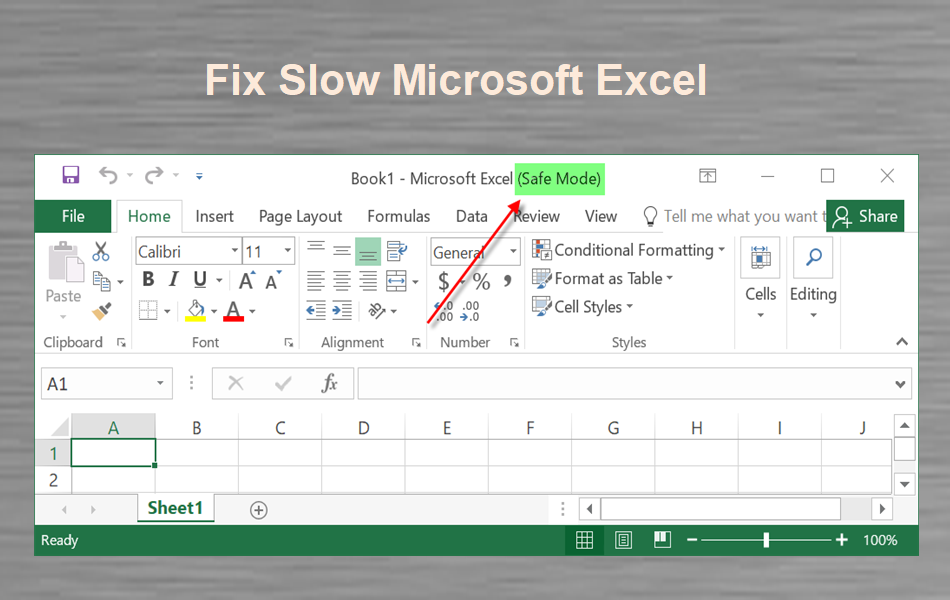This screenshot has width=950, height=600.
Task: Click the Cut scissors icon
Action: coord(101,251)
